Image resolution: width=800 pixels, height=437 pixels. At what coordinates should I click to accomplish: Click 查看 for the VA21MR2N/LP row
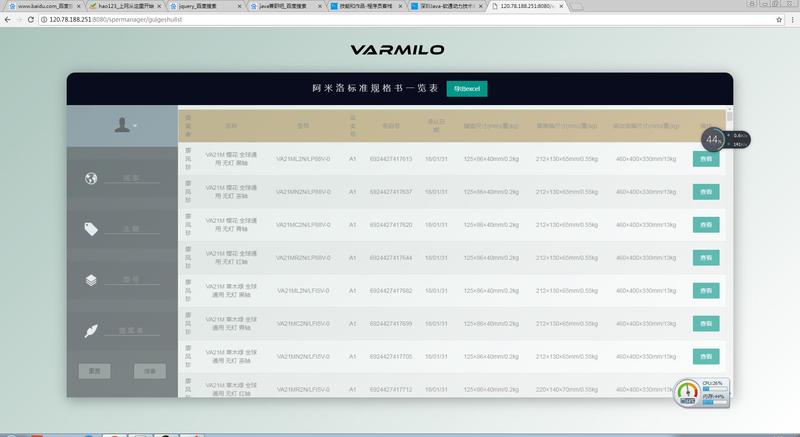pos(706,258)
